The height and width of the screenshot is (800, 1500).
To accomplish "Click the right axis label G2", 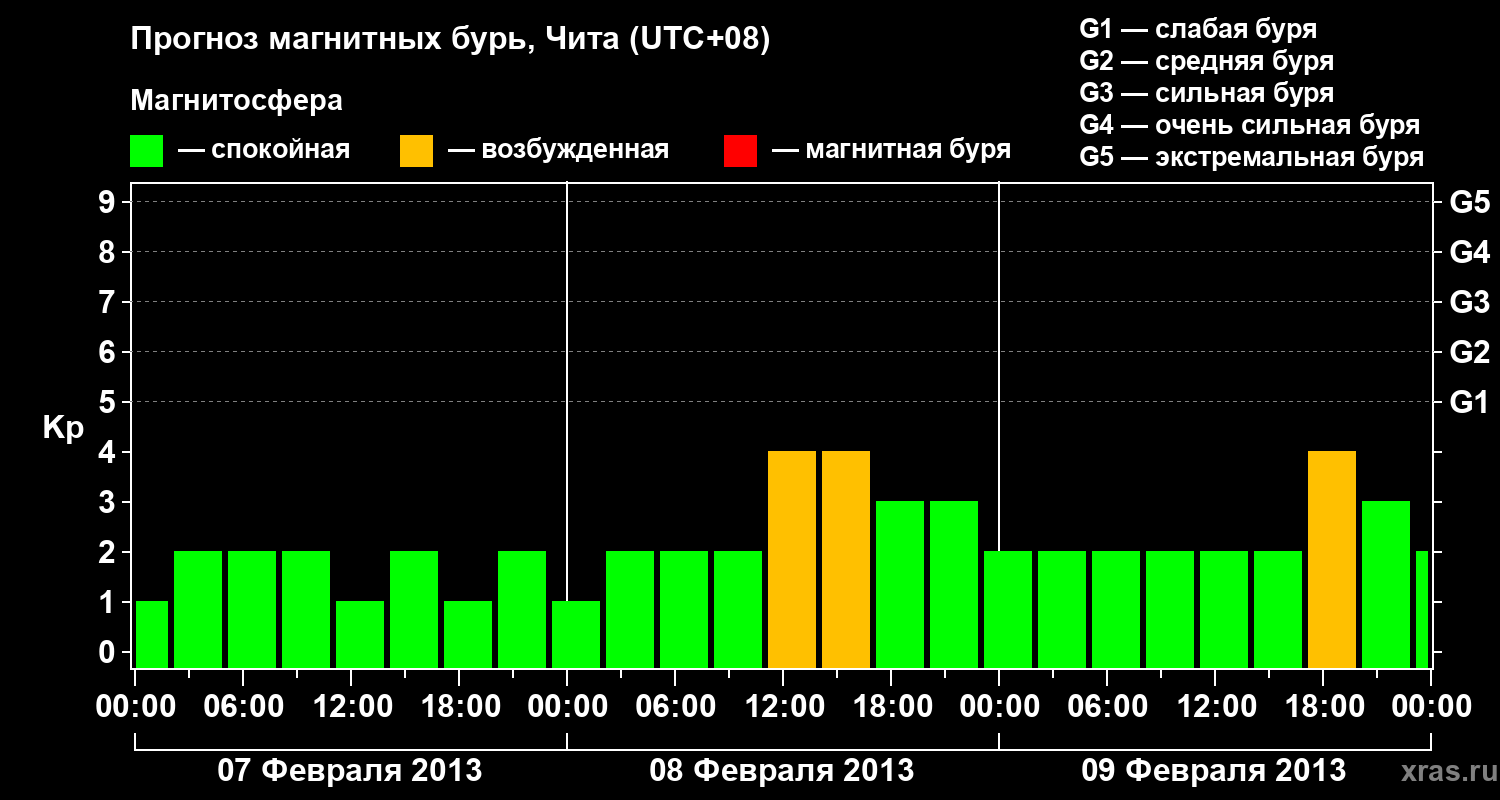I will [x=1469, y=352].
